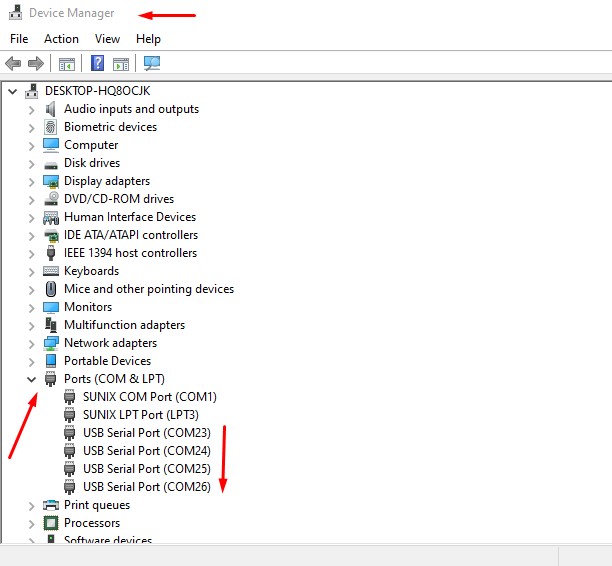Select the DVD/CD-ROM drives label
The image size is (612, 566).
pyautogui.click(x=119, y=199)
